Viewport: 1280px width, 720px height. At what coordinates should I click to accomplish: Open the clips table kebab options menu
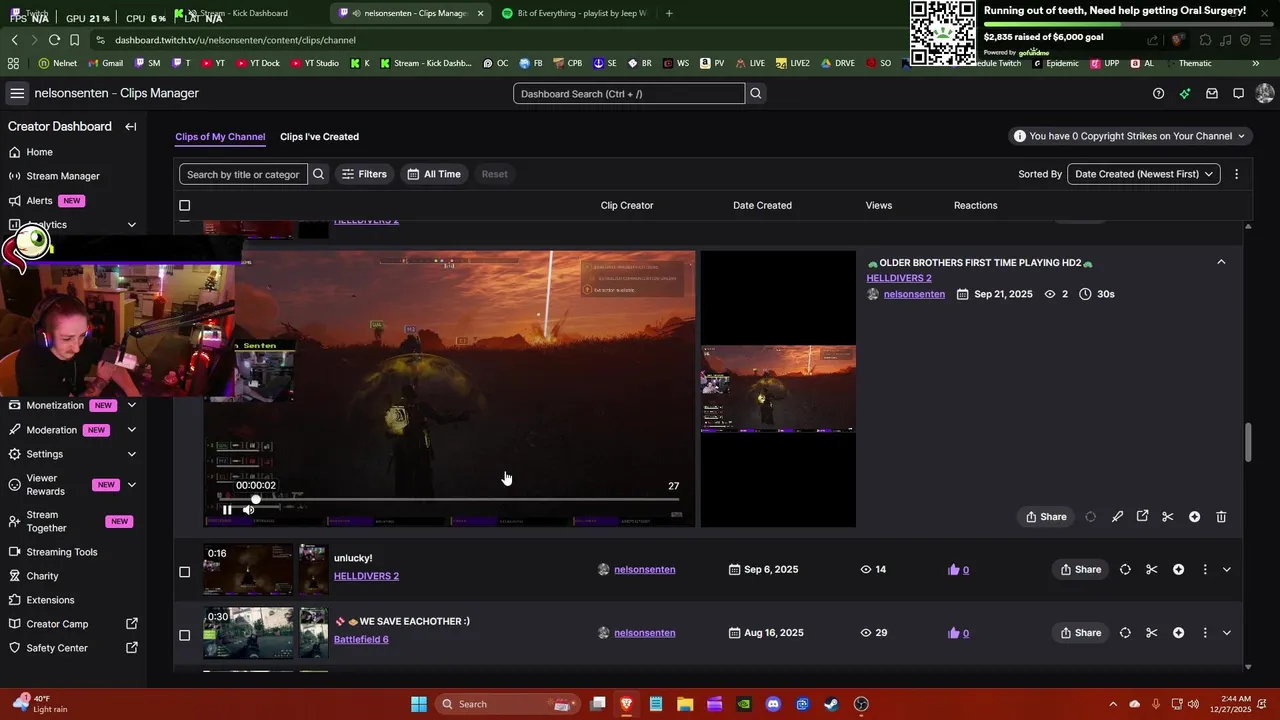(1236, 174)
